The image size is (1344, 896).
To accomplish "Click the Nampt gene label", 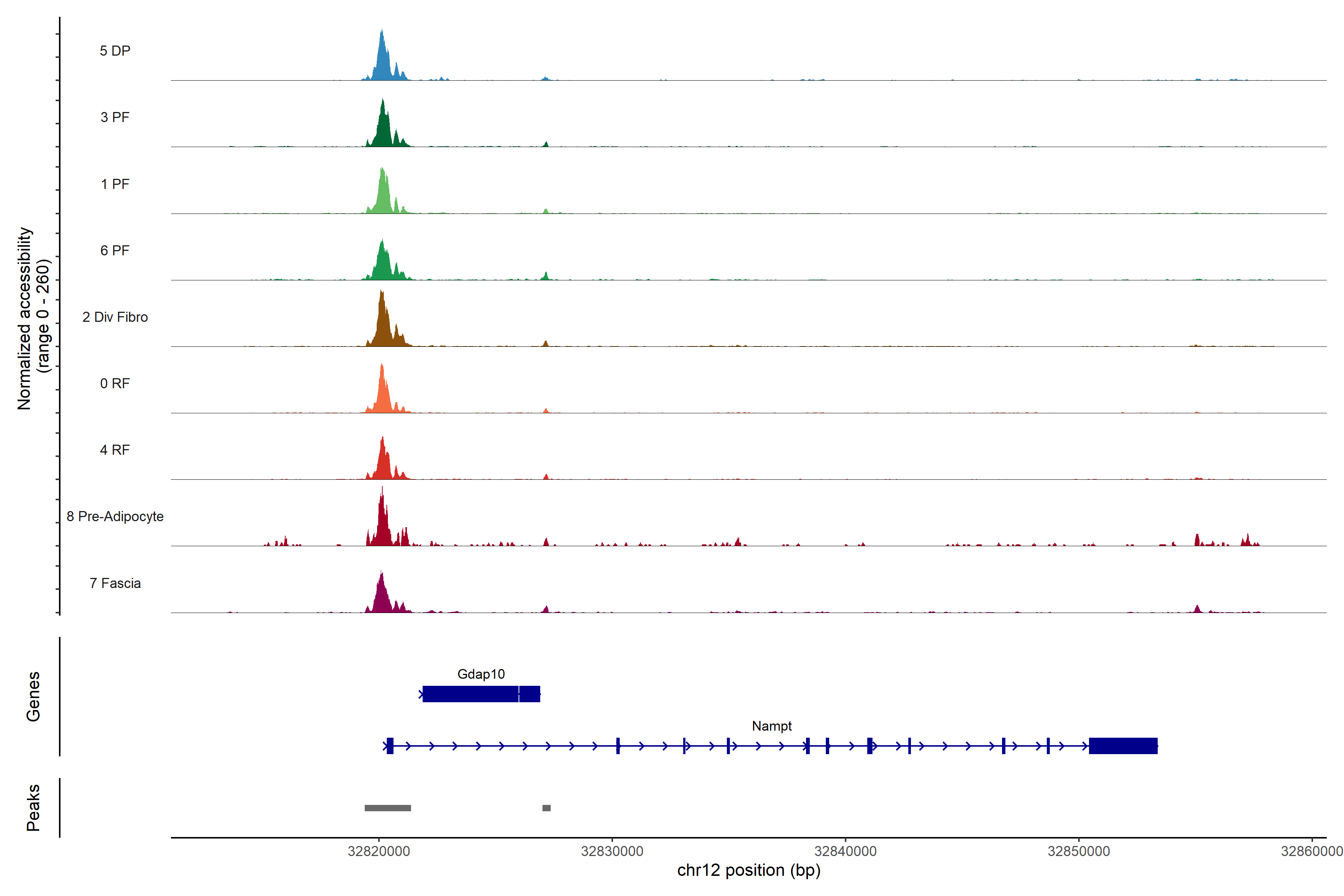I will (771, 726).
